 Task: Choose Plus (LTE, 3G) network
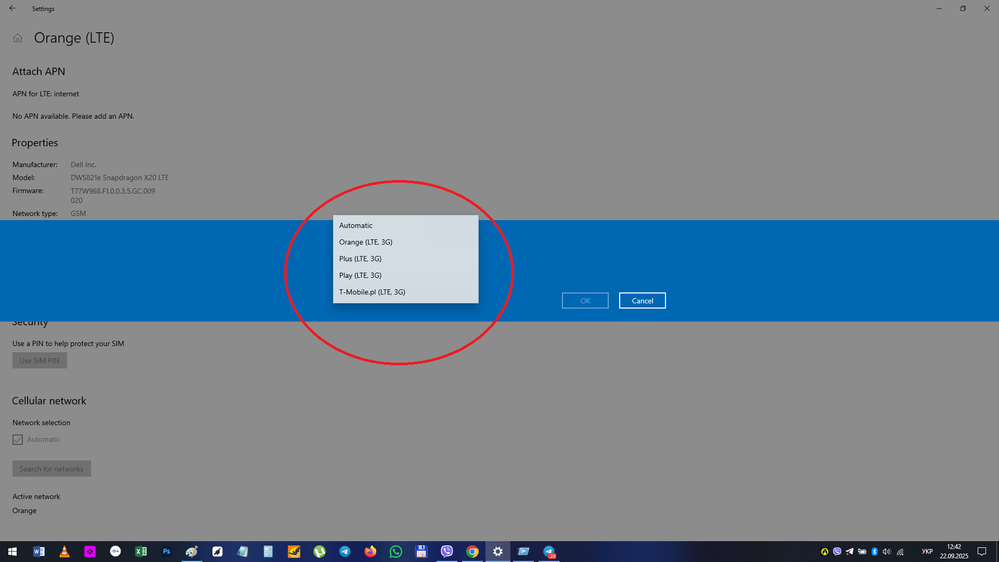405,259
